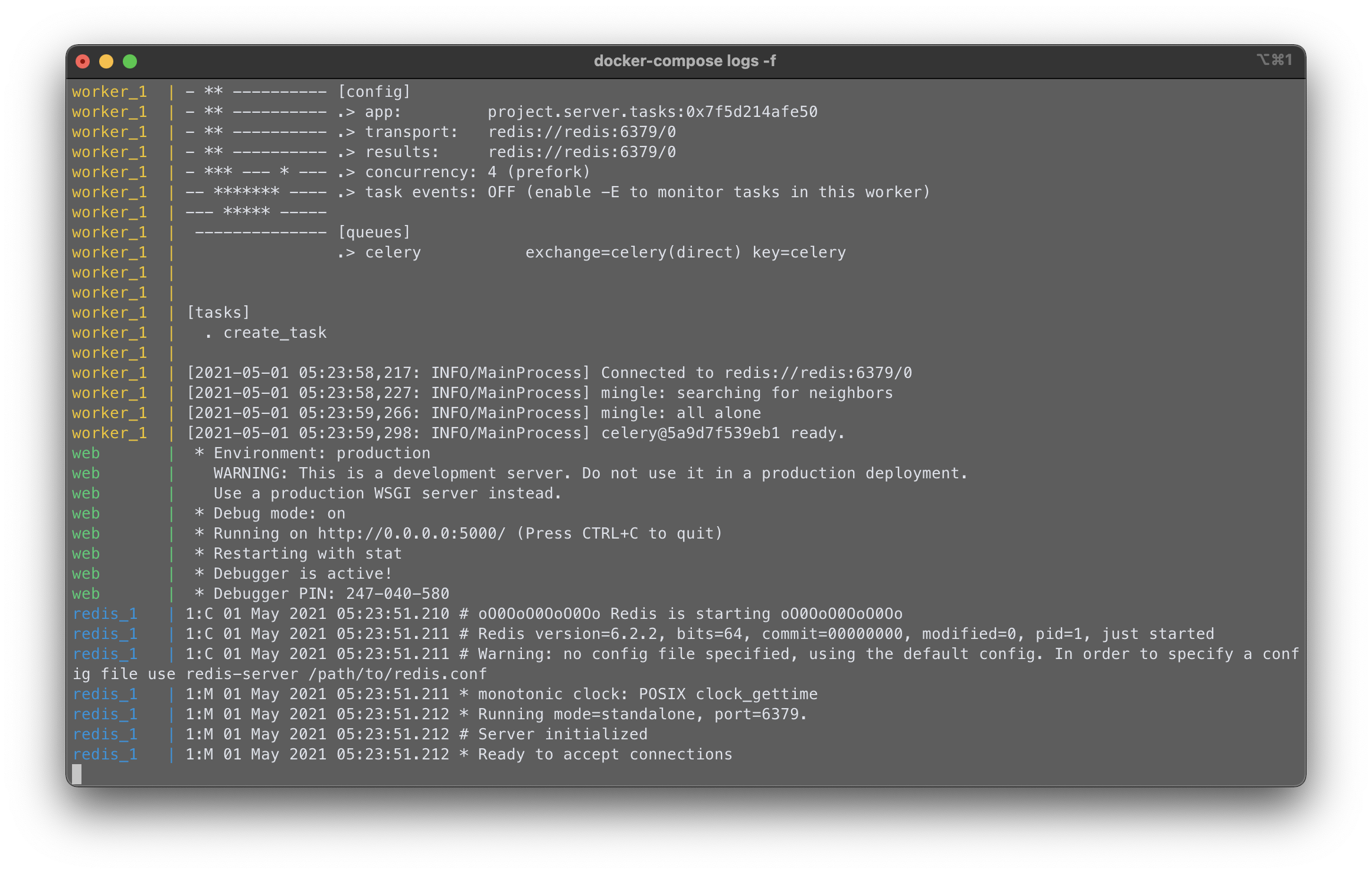Click 'Running mode=standalone, port=6379.' text
1372x874 pixels.
click(643, 715)
